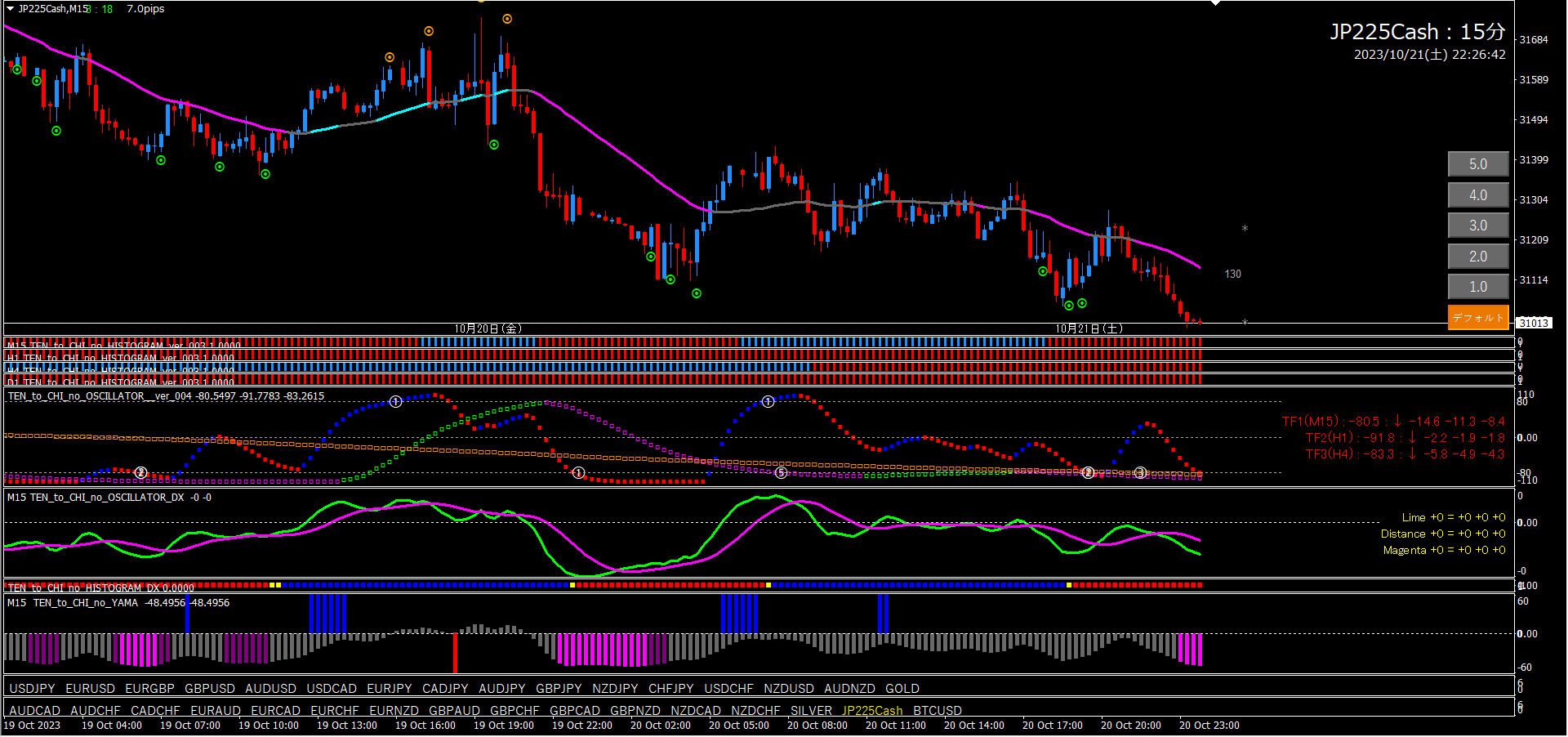
Task: Switch chart to EURAUD symbol
Action: point(216,711)
